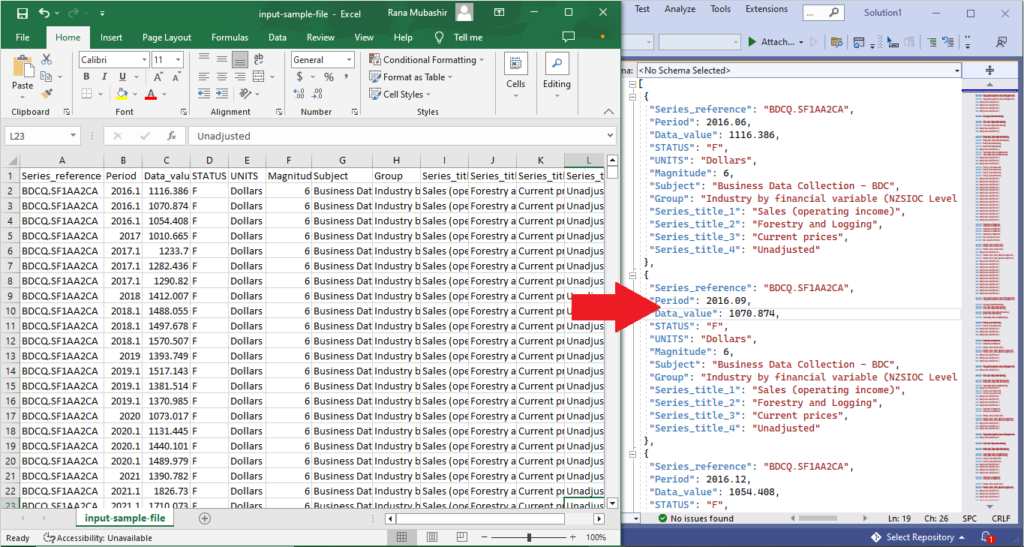Open the Editing group button
The height and width of the screenshot is (547, 1024).
tap(556, 76)
